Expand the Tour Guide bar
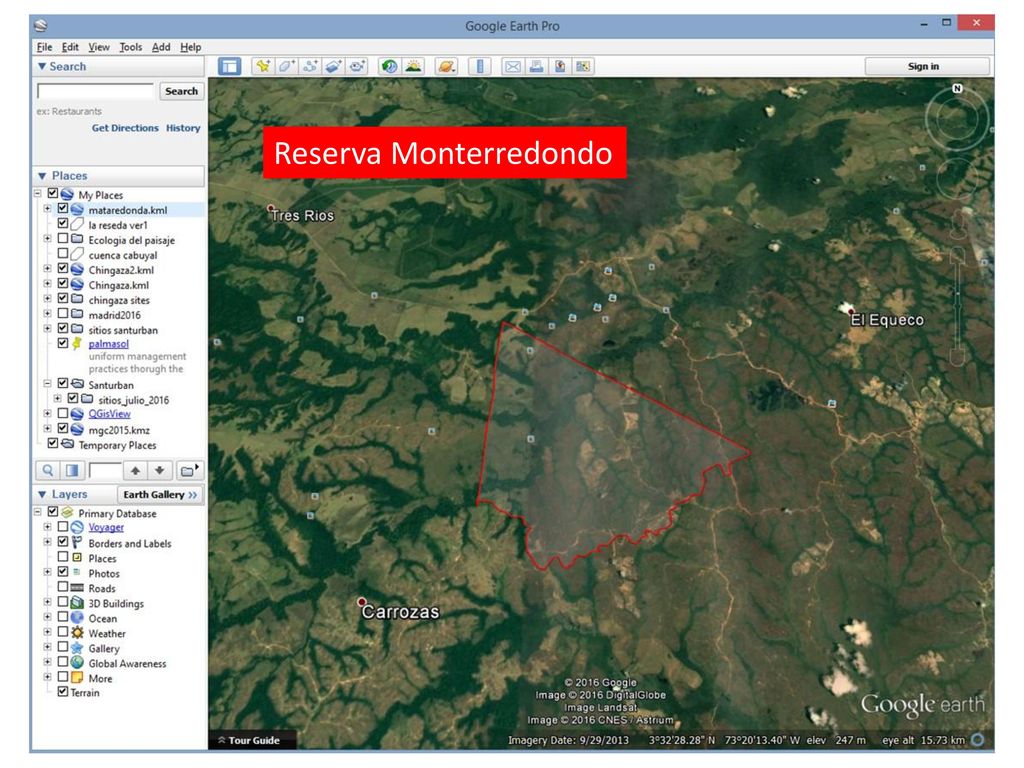This screenshot has height=768, width=1024. pos(252,740)
